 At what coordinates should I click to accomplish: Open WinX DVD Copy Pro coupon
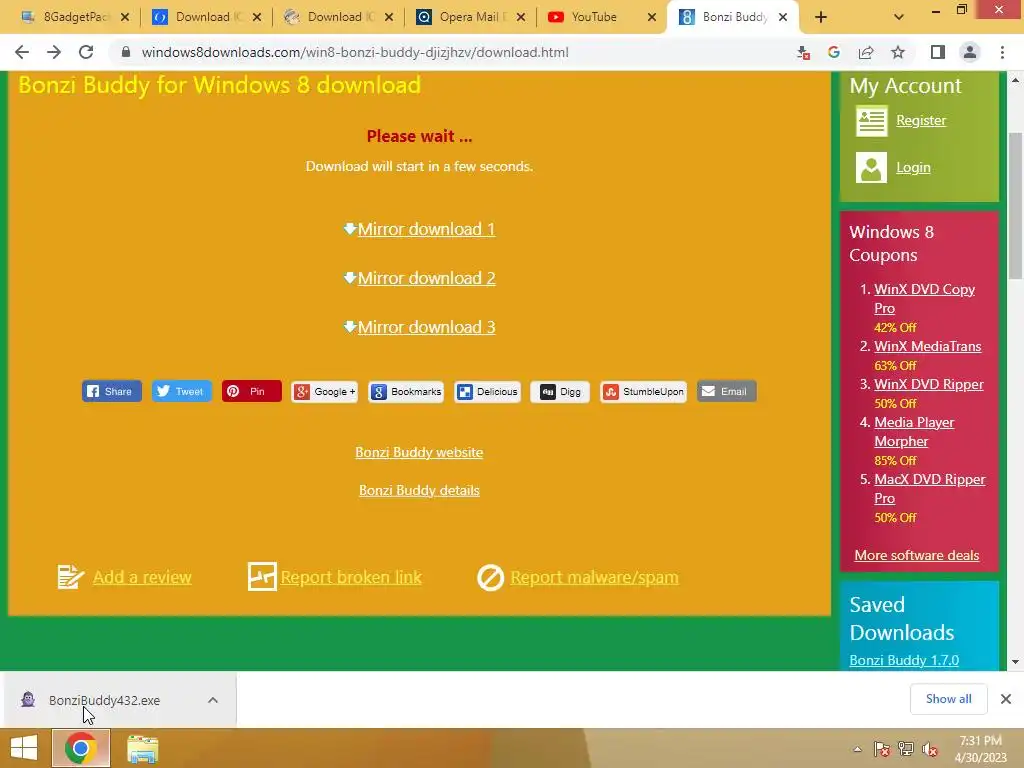924,298
